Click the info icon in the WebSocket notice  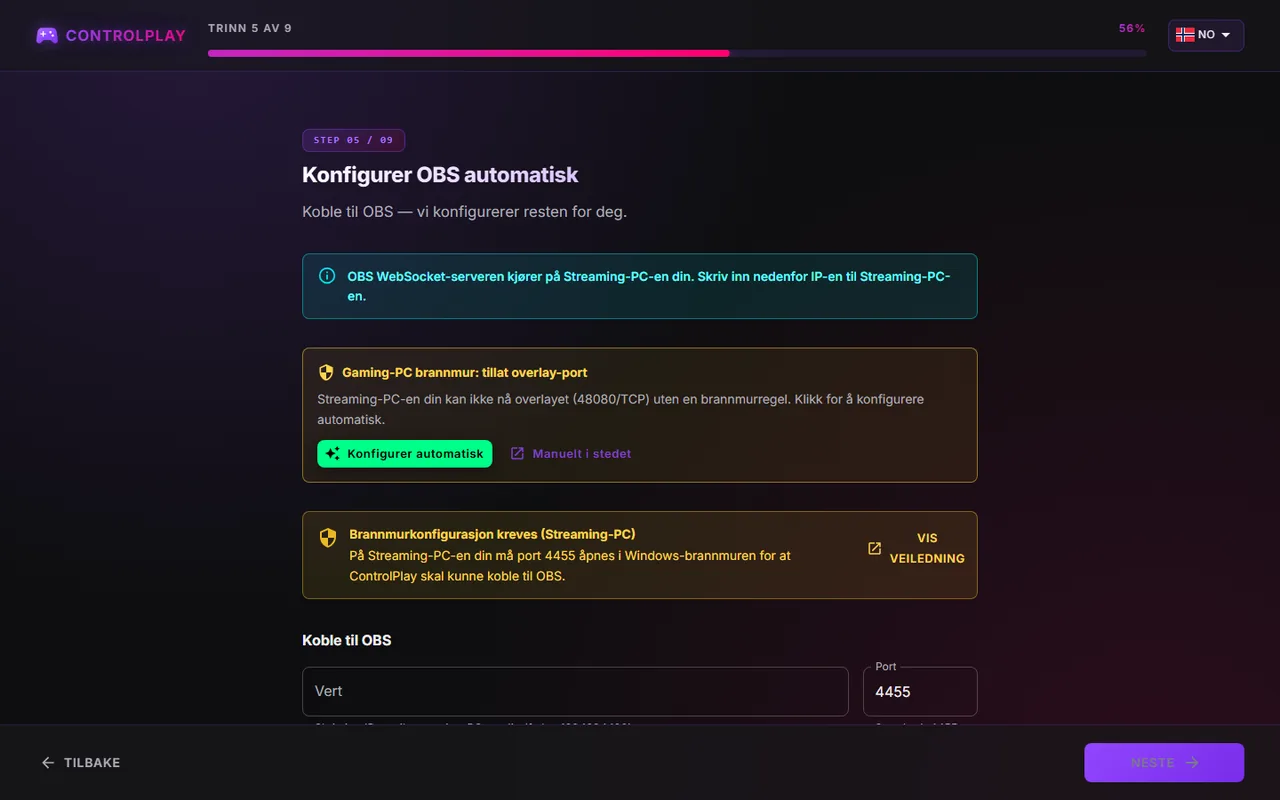click(327, 276)
